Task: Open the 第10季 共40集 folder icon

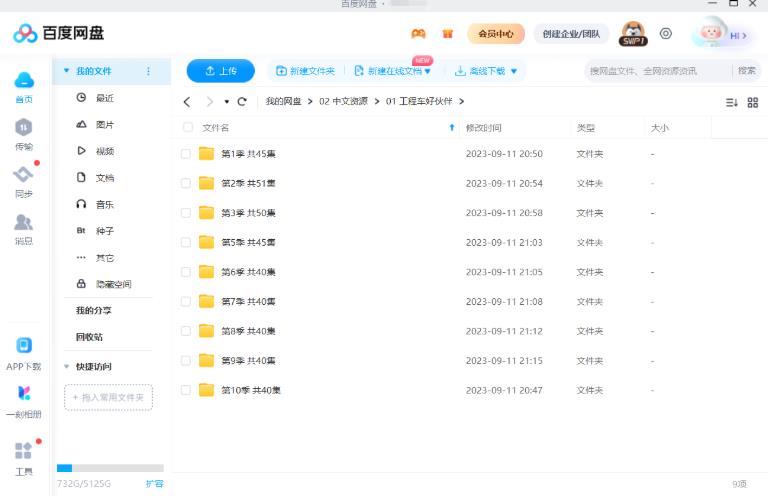Action: click(x=206, y=390)
